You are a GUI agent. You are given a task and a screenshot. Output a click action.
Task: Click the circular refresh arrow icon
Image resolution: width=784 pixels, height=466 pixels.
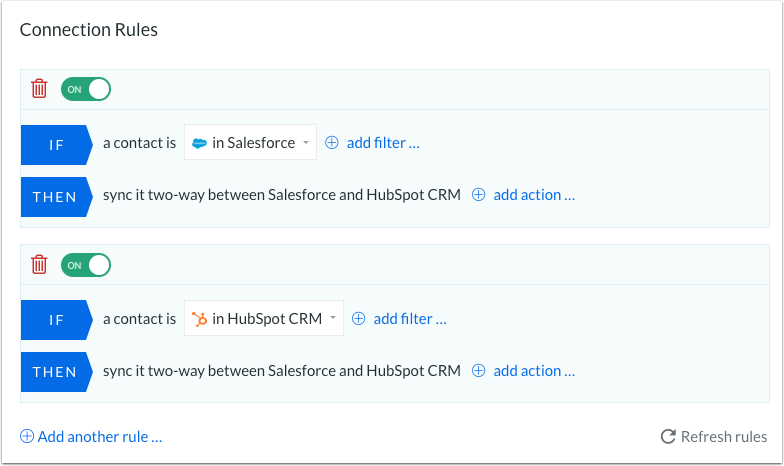(668, 437)
